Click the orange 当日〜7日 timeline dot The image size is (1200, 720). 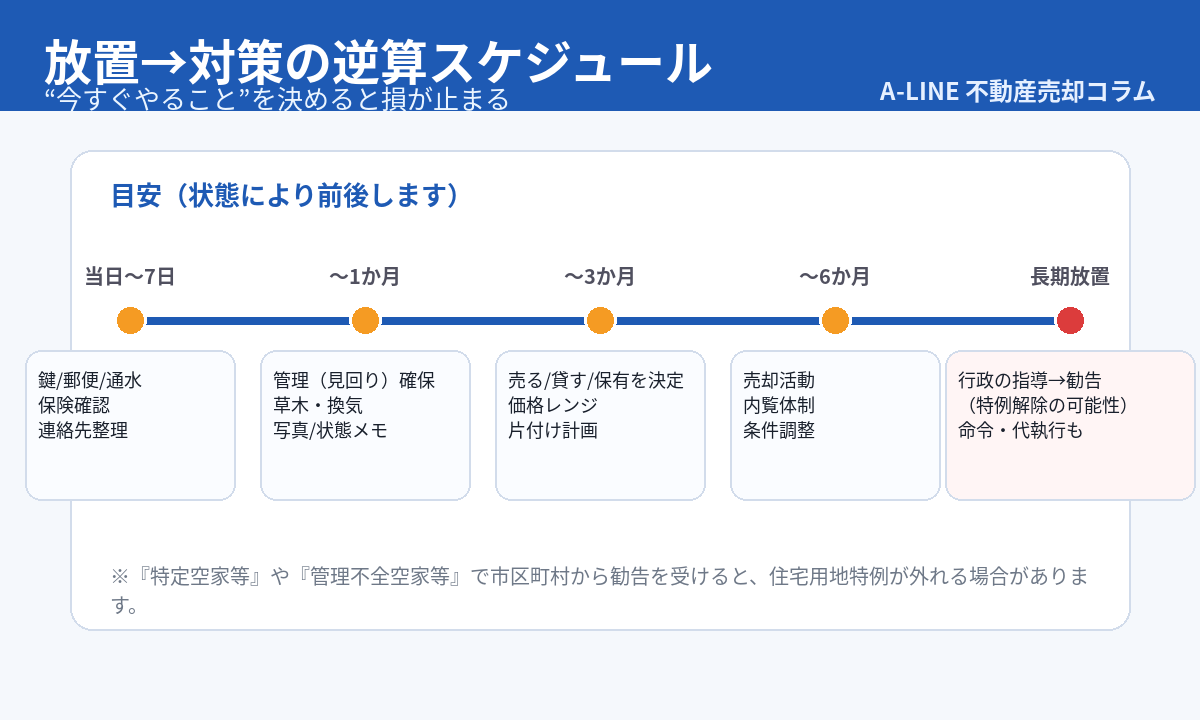[x=130, y=321]
